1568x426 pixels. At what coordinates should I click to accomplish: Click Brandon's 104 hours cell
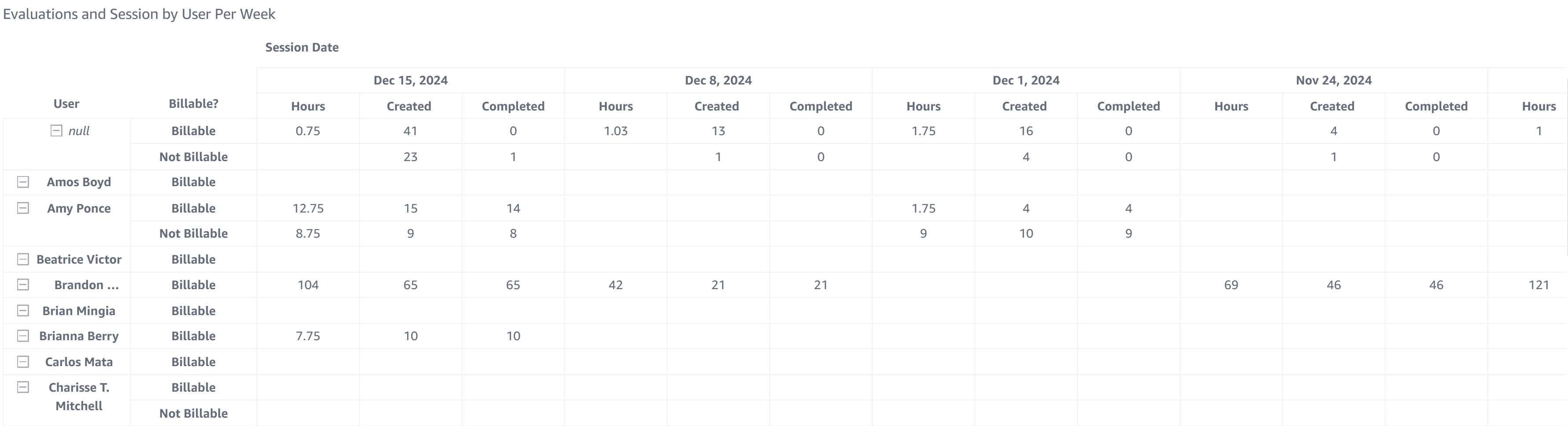(308, 285)
